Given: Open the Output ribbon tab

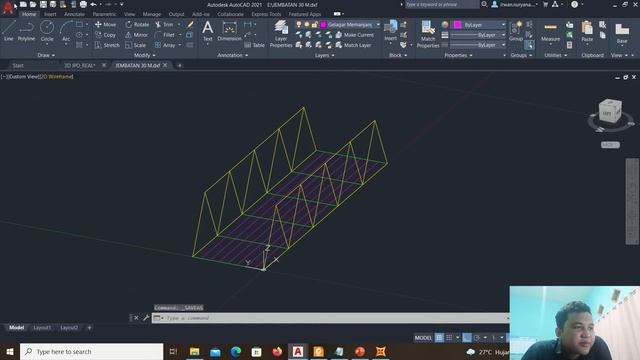Looking at the screenshot, I should point(176,14).
